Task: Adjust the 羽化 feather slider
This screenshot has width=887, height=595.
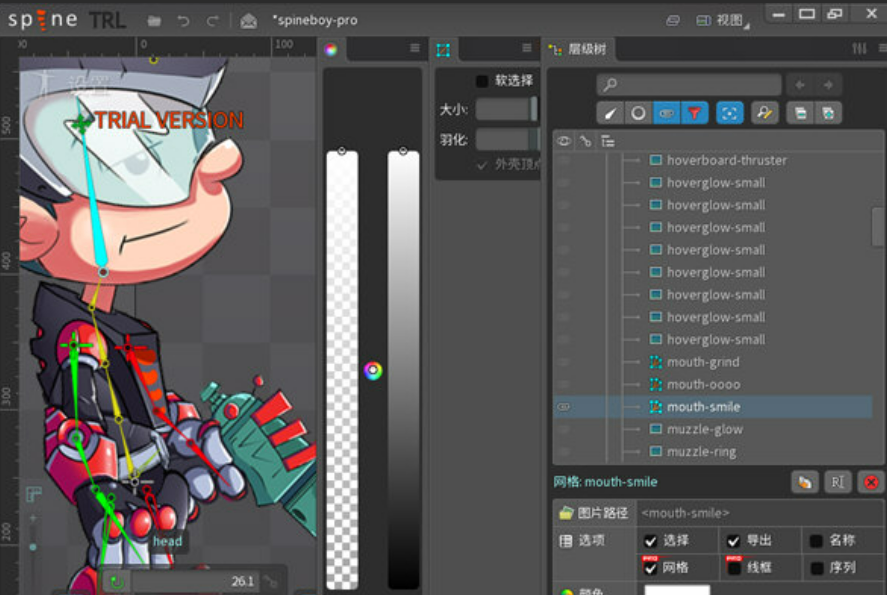Action: click(x=507, y=139)
